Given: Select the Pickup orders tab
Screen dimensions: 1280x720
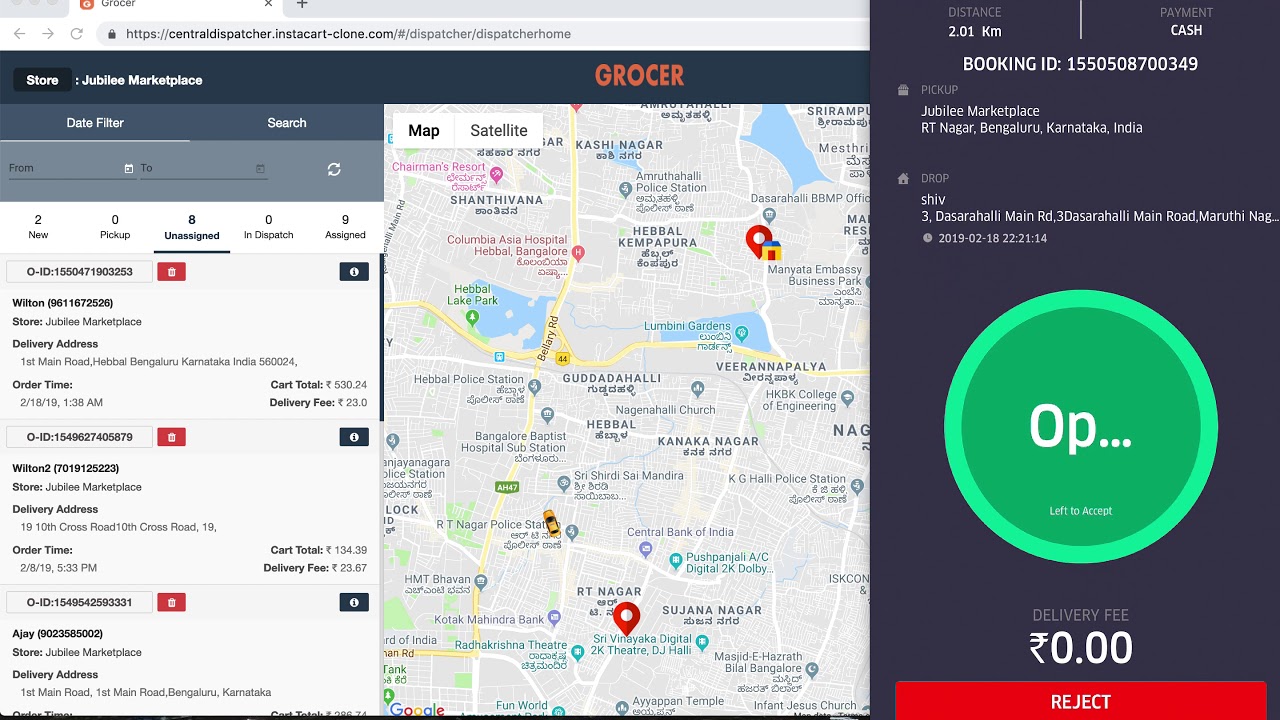Looking at the screenshot, I should (115, 227).
